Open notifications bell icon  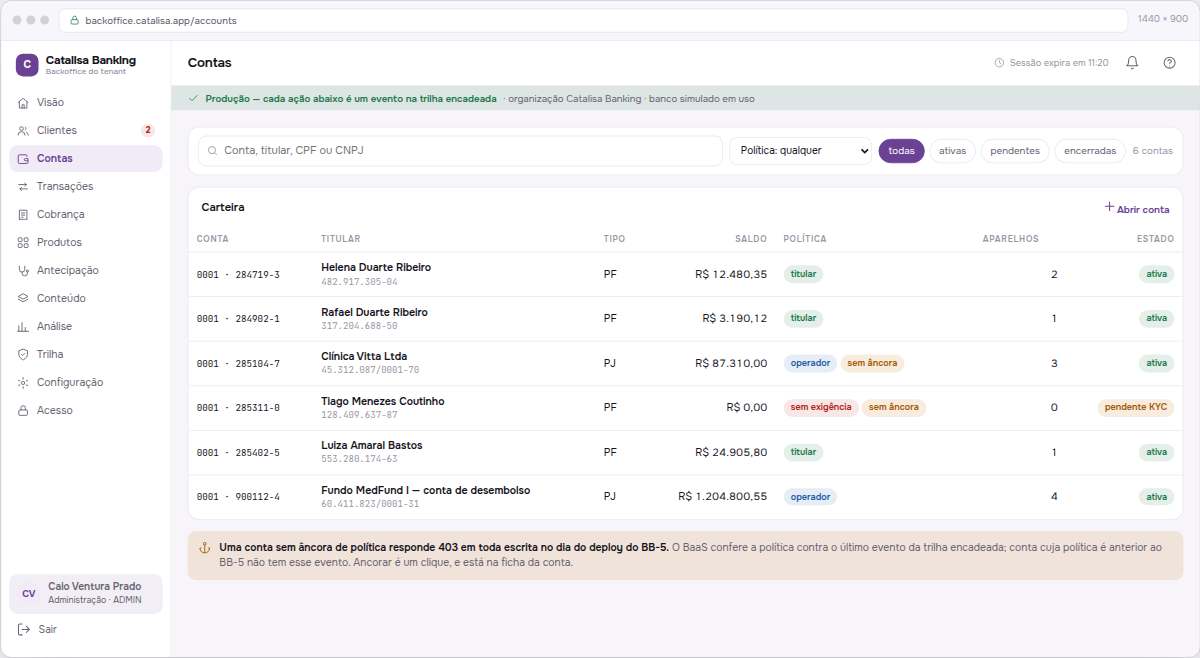point(1132,62)
